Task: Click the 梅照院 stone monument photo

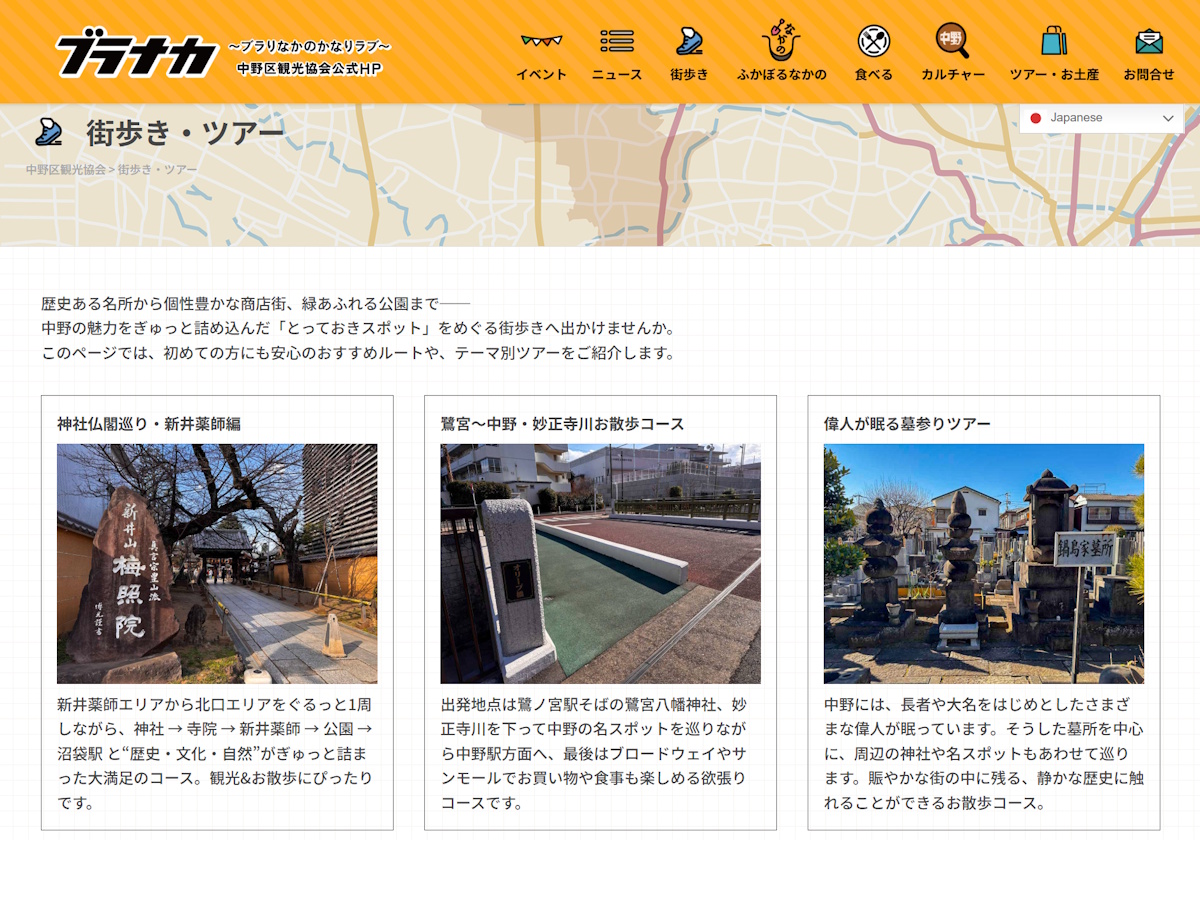Action: [217, 563]
